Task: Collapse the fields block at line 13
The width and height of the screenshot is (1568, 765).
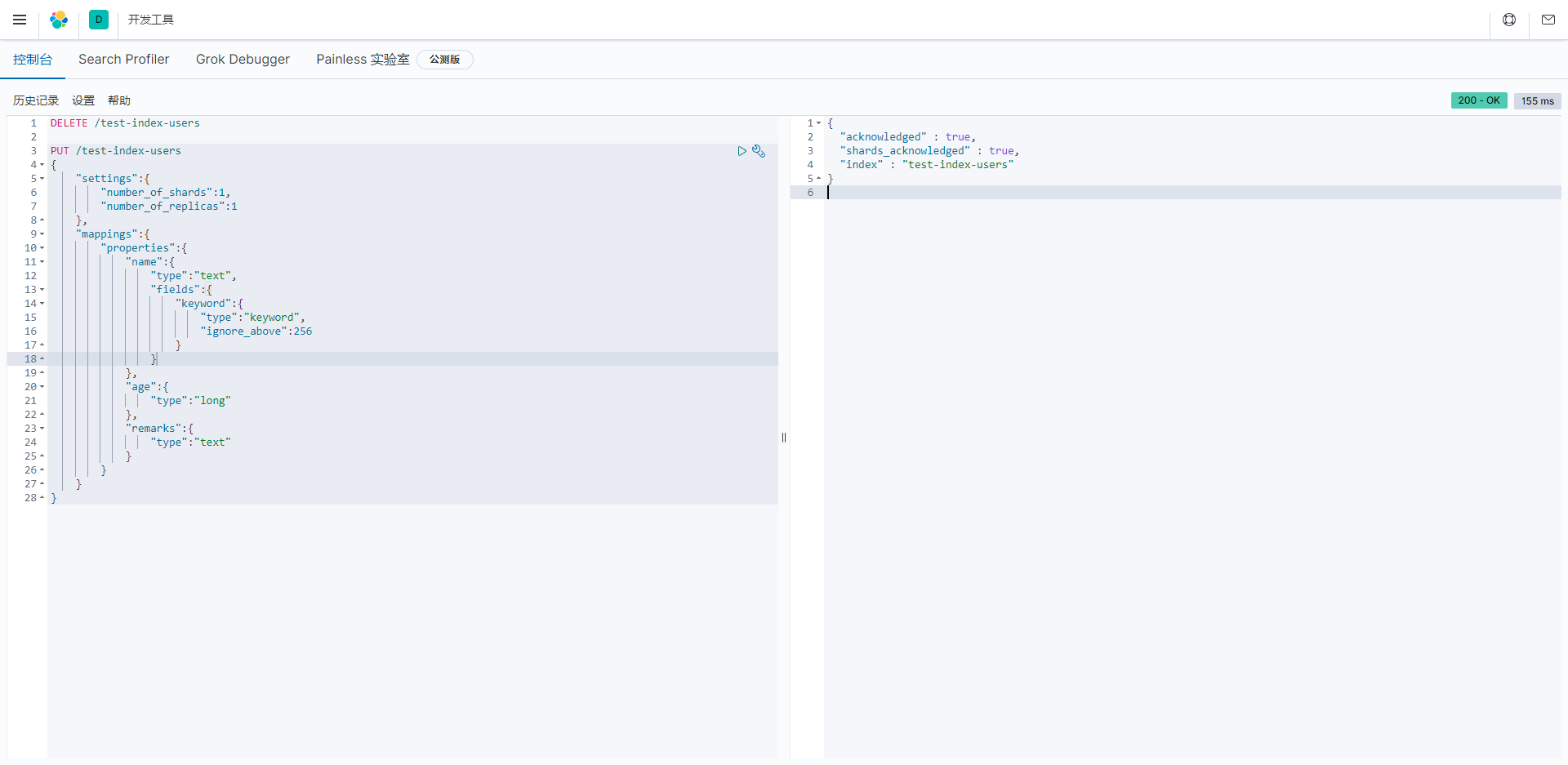Action: pyautogui.click(x=42, y=290)
